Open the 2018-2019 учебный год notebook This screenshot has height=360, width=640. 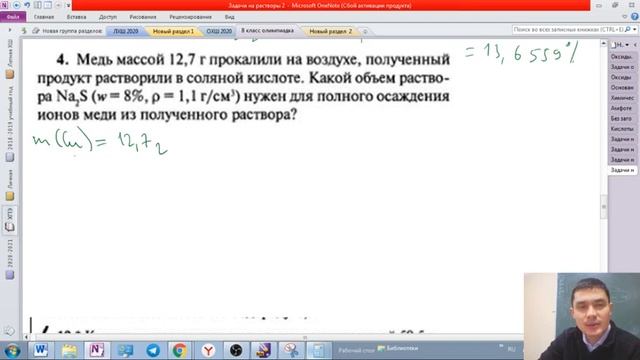click(x=10, y=123)
